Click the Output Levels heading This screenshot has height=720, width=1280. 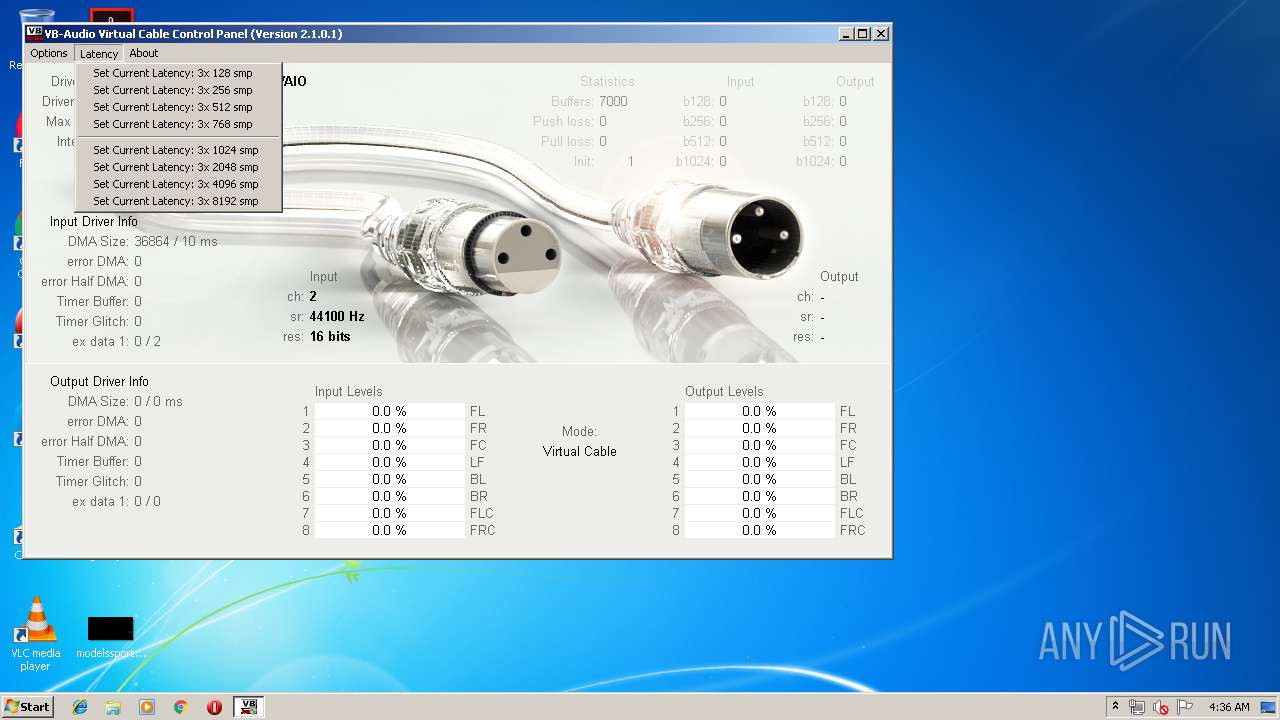[x=724, y=391]
